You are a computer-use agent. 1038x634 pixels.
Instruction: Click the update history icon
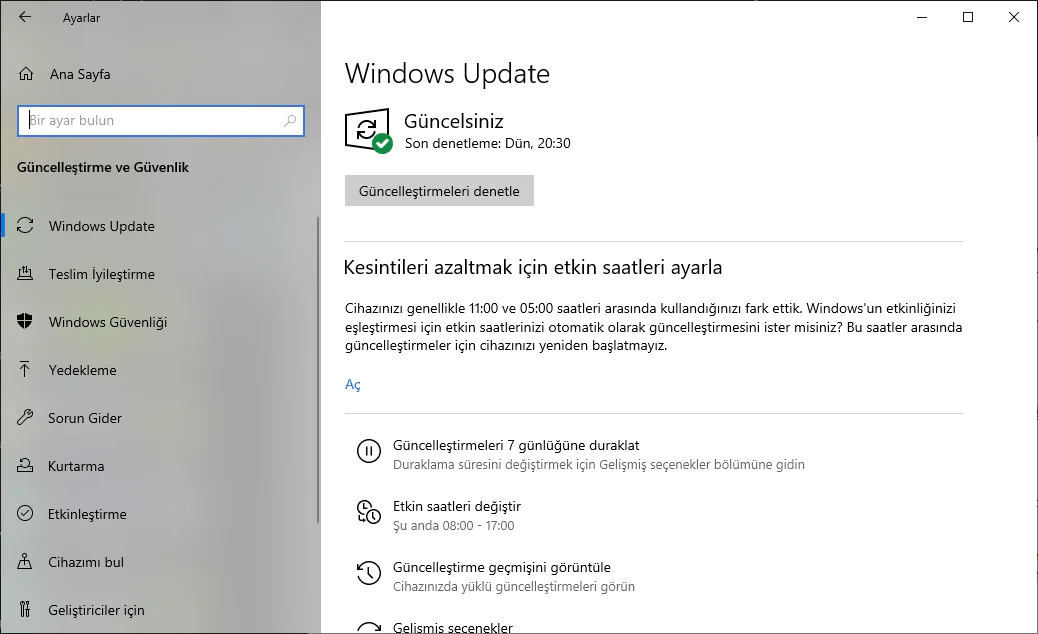369,574
